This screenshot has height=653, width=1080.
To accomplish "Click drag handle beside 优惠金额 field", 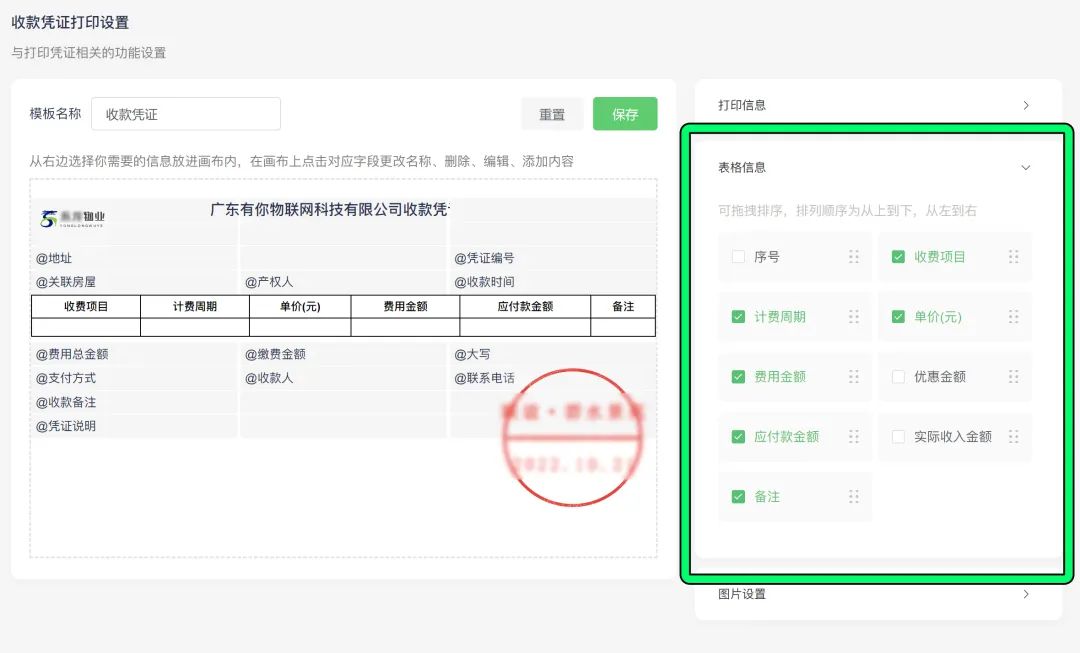I will pos(1013,377).
